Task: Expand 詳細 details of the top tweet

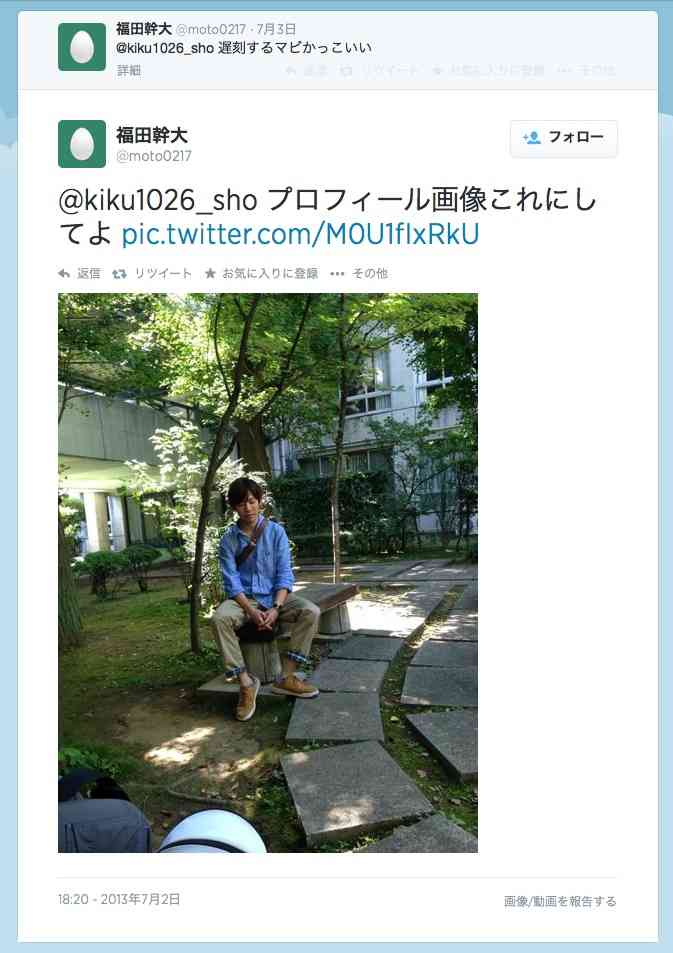Action: coord(129,71)
